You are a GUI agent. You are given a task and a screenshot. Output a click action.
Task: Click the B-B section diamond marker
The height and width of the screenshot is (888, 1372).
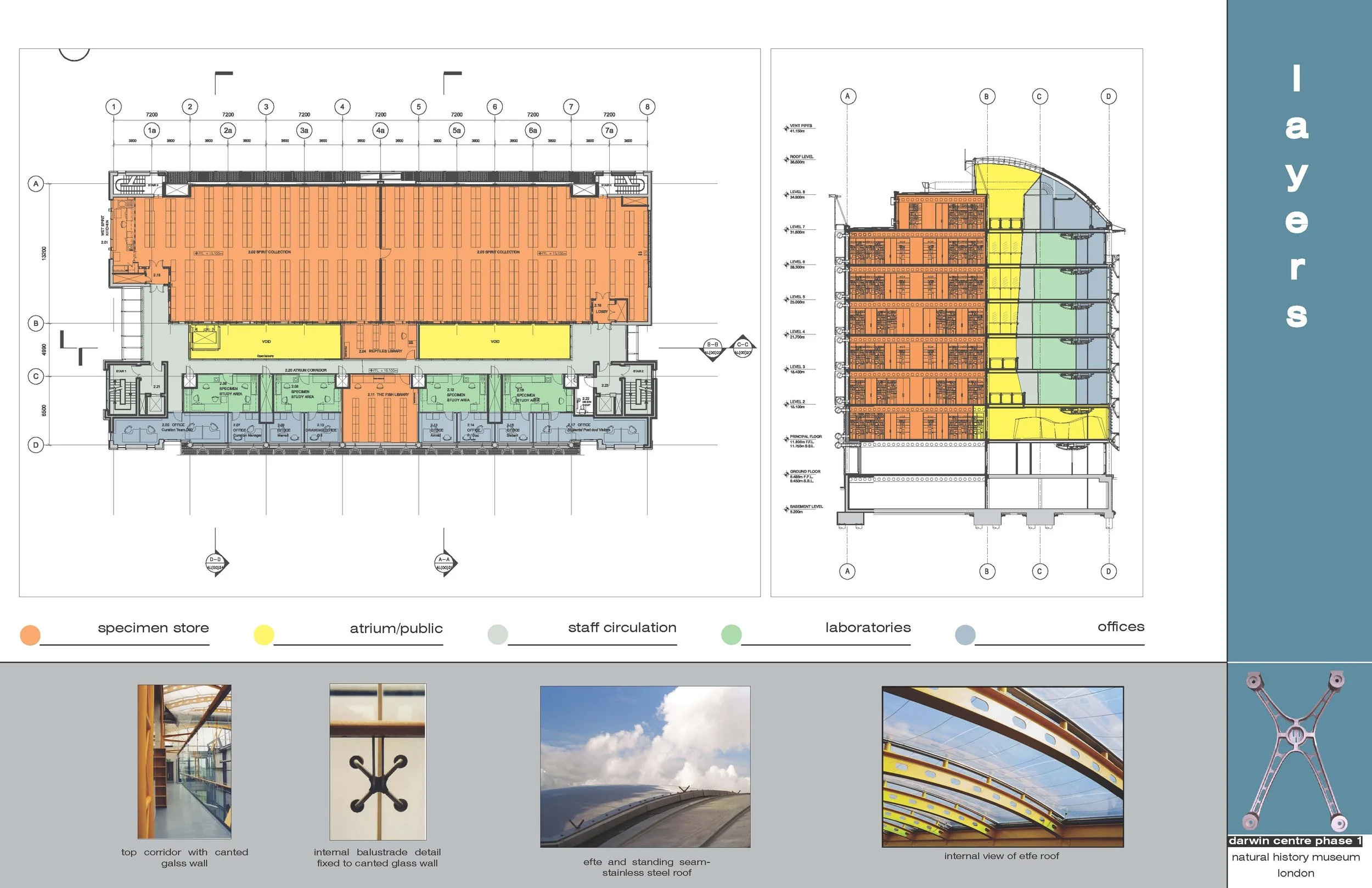tap(712, 349)
